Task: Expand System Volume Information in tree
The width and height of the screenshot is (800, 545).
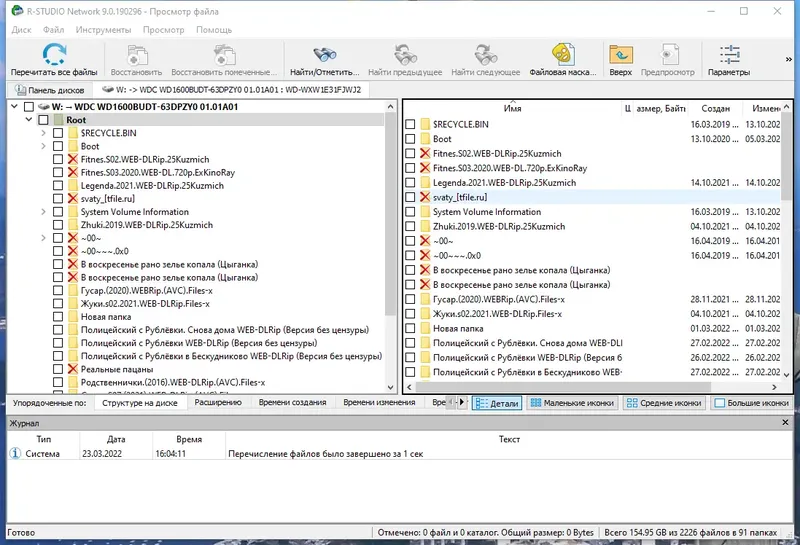Action: (43, 212)
